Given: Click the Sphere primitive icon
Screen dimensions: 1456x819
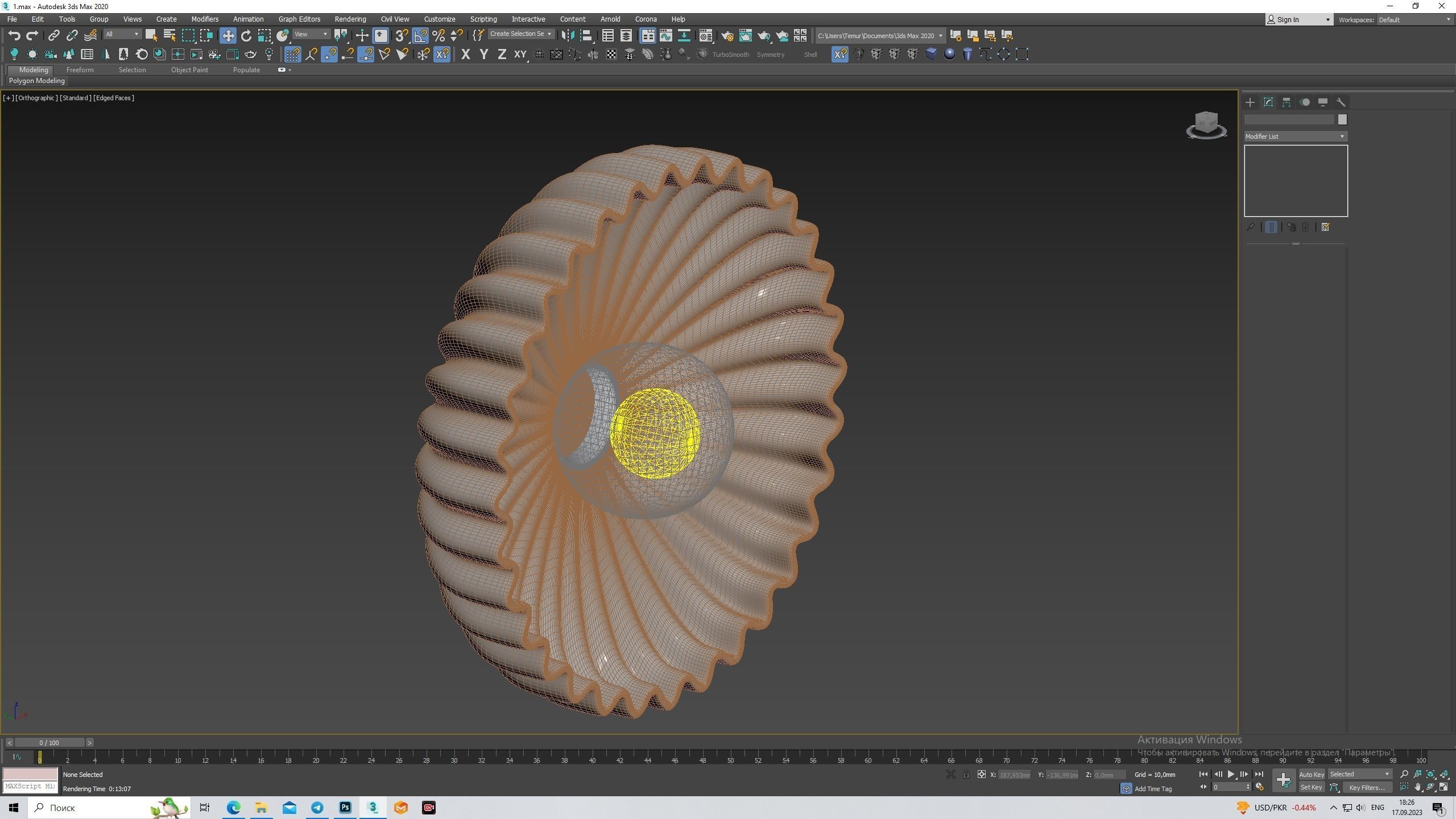Looking at the screenshot, I should click(949, 54).
